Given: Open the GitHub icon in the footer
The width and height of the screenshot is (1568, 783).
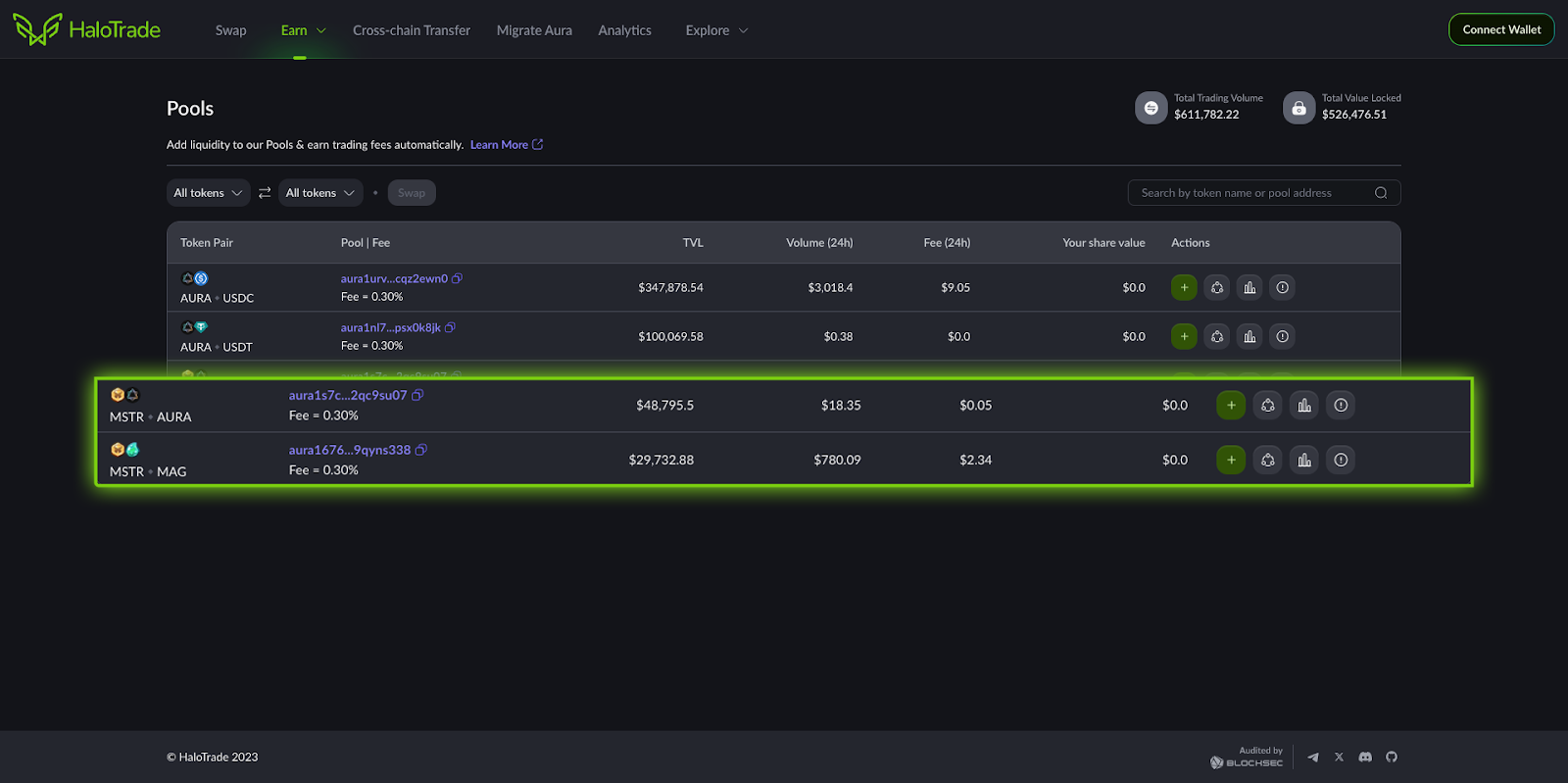Looking at the screenshot, I should [x=1392, y=757].
